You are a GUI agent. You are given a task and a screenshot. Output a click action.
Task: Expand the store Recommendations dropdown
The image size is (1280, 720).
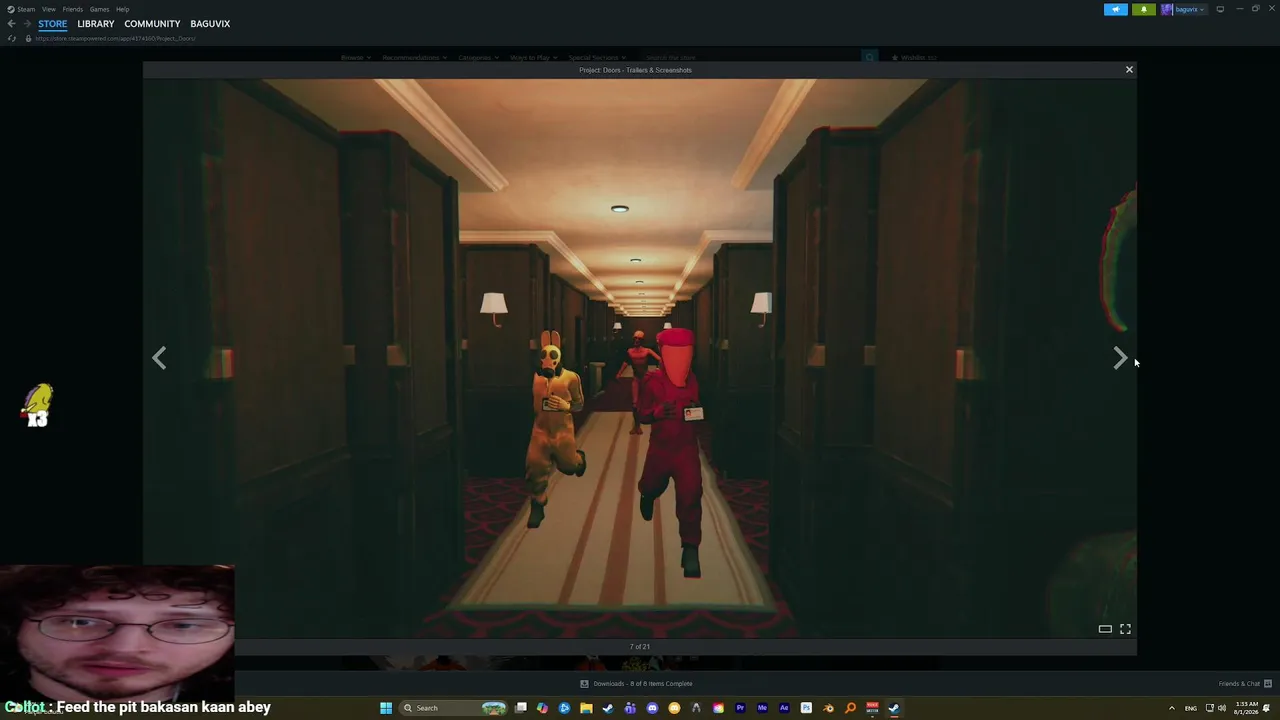click(414, 58)
